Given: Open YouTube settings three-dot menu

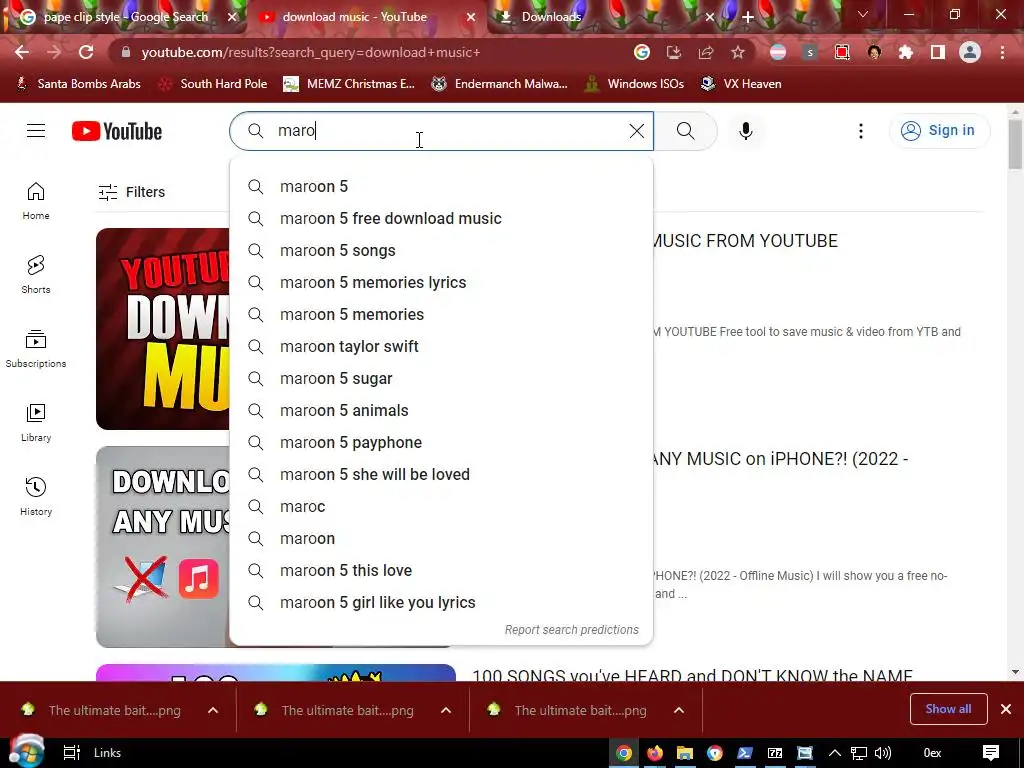Looking at the screenshot, I should 861,131.
